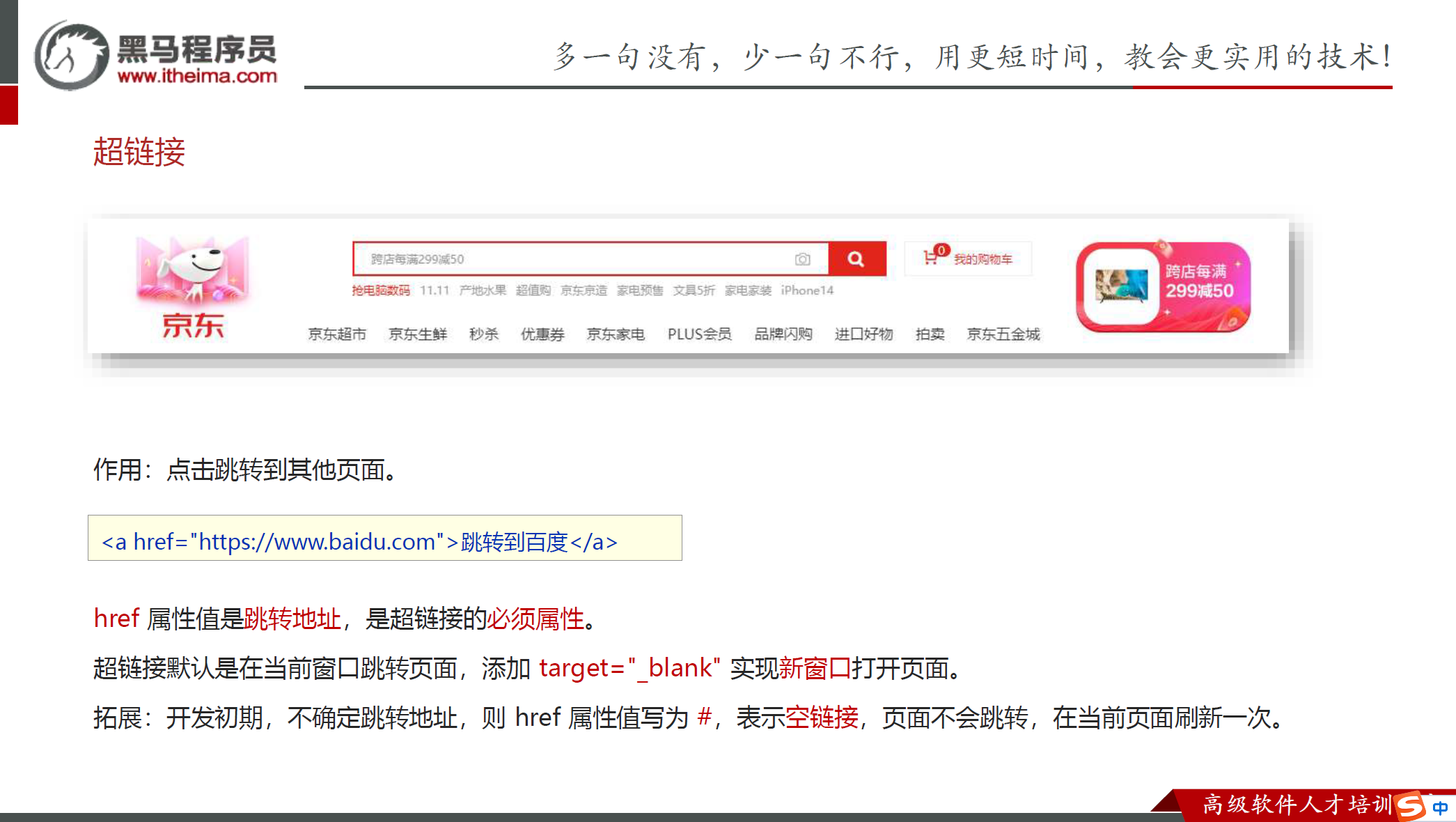Viewport: 1456px width, 822px height.
Task: Click the 我的购物车 button
Action: [x=983, y=259]
